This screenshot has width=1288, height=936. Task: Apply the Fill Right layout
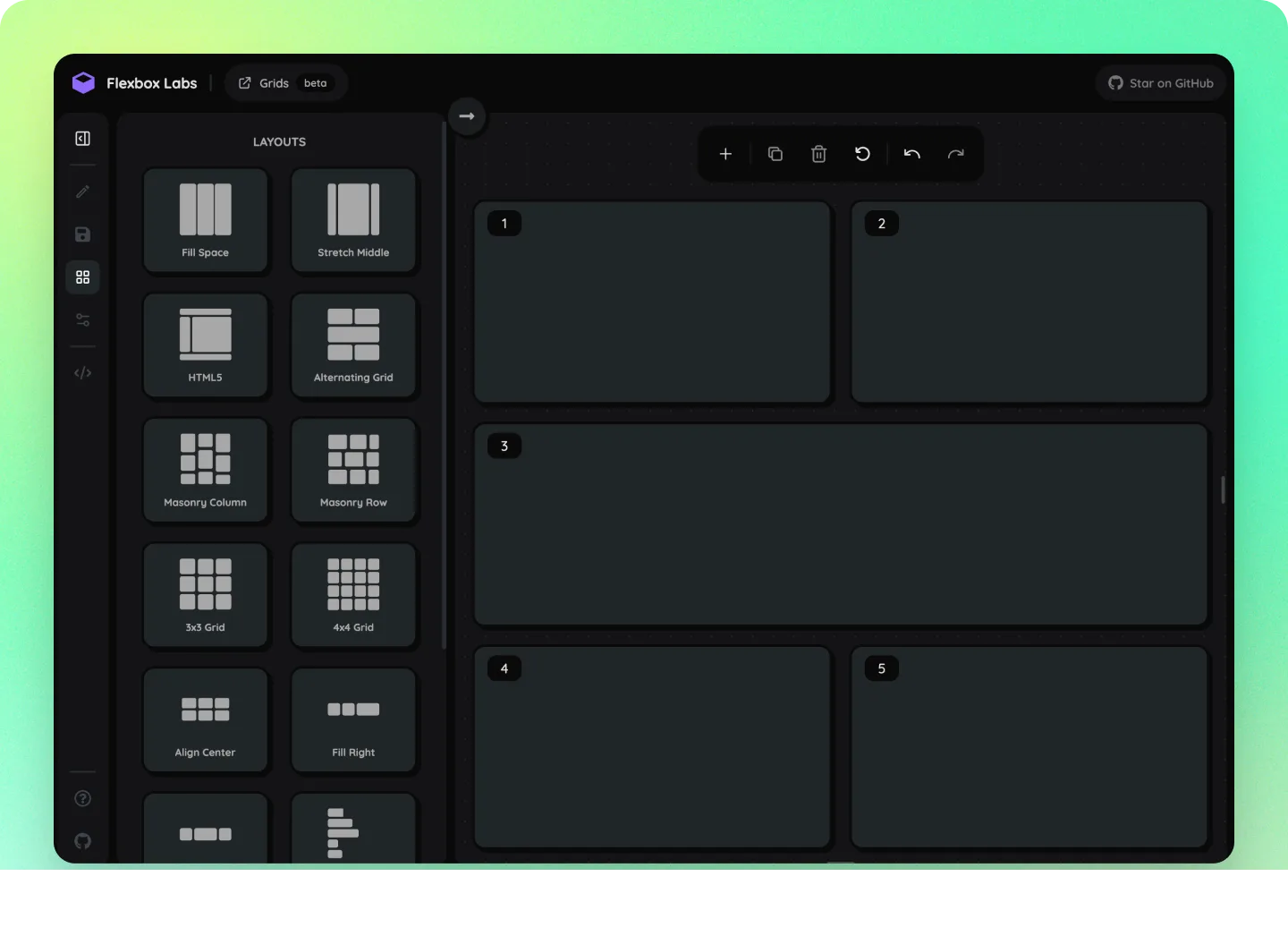tap(353, 720)
